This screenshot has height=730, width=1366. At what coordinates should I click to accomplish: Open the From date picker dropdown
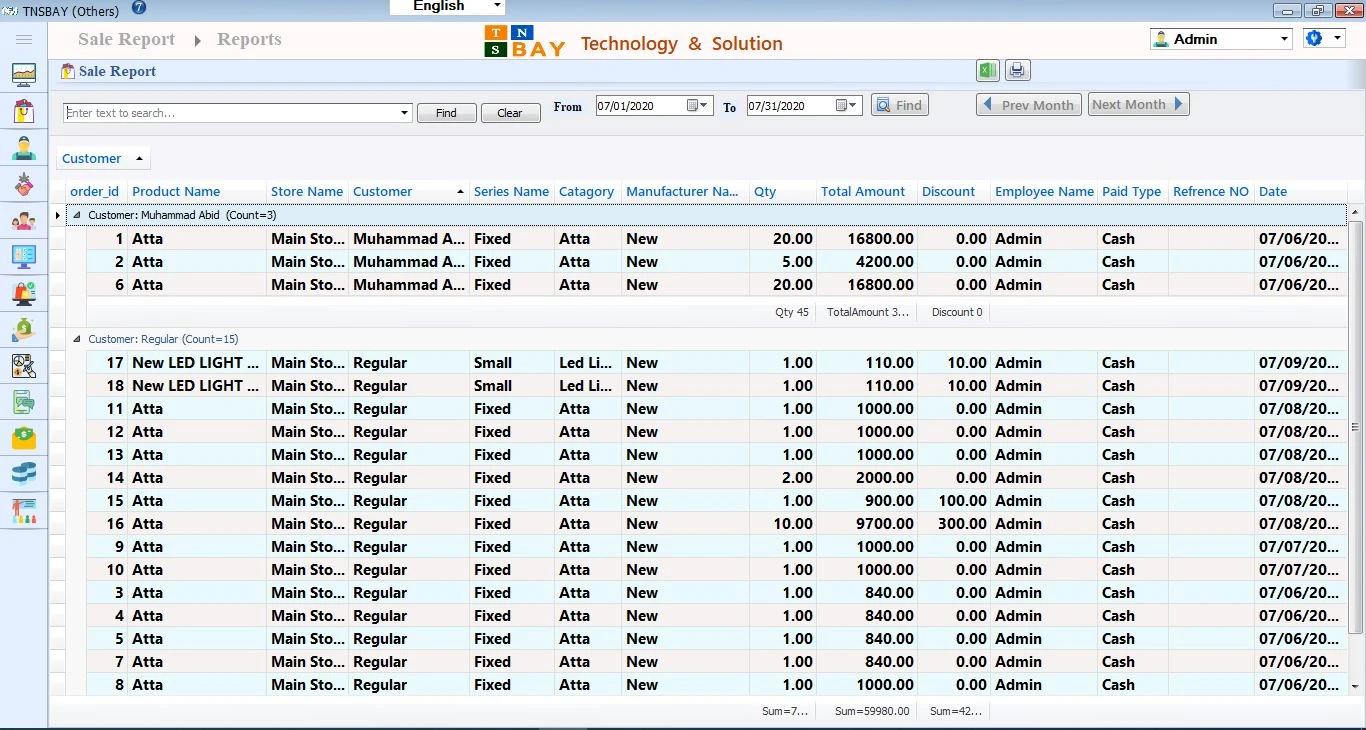coord(698,106)
